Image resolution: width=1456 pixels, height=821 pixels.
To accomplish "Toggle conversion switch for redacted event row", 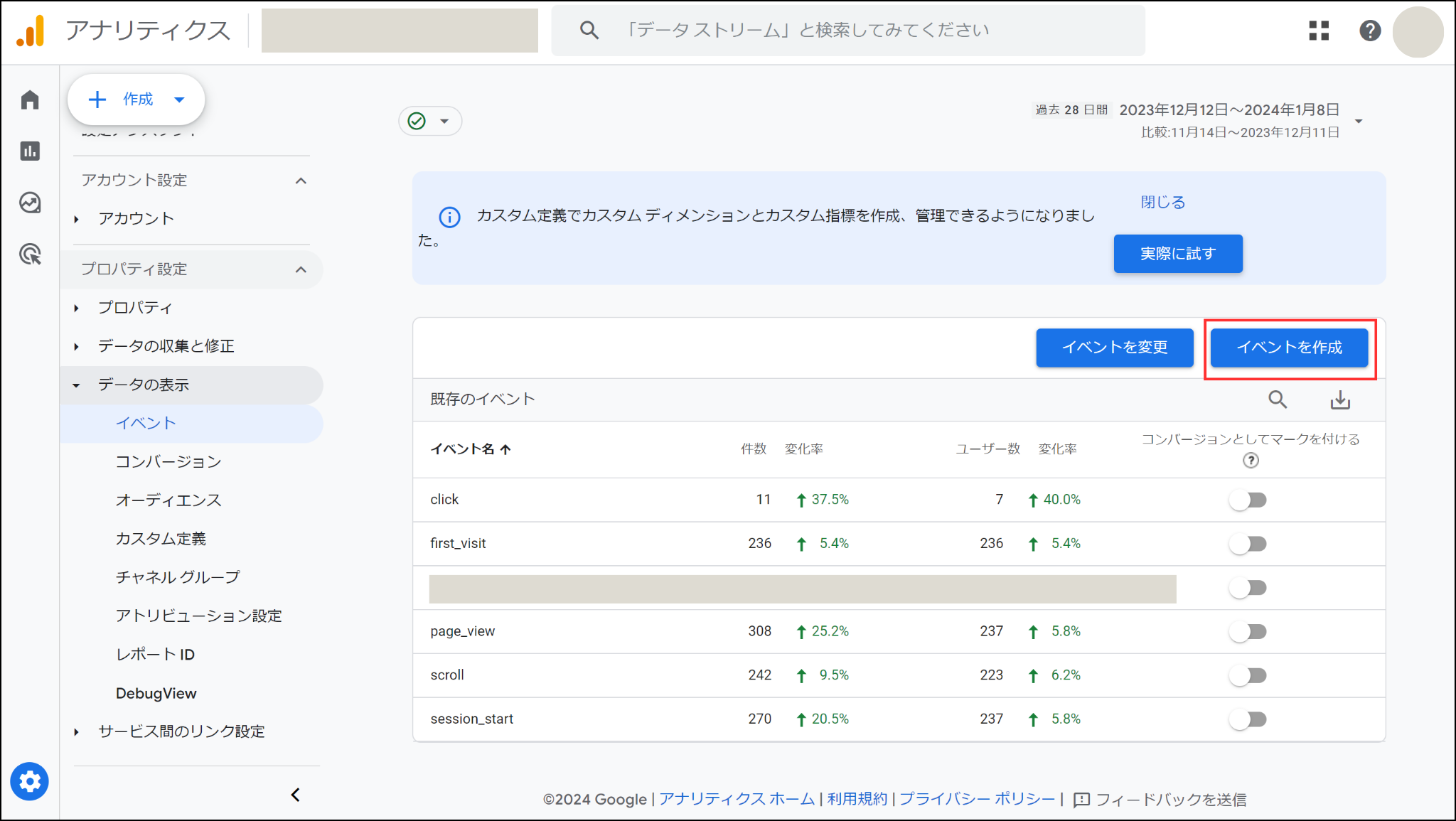I will click(1248, 588).
